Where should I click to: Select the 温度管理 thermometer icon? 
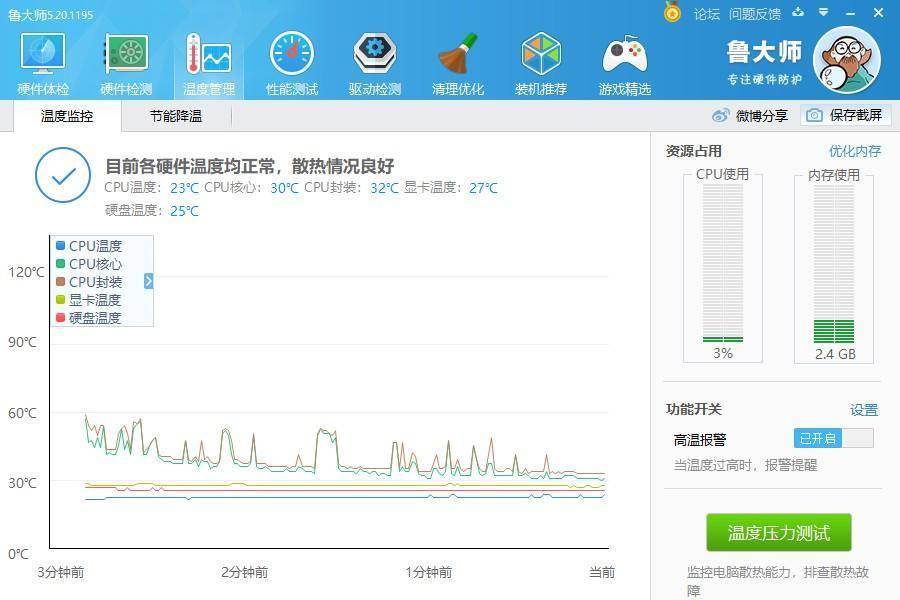click(208, 53)
